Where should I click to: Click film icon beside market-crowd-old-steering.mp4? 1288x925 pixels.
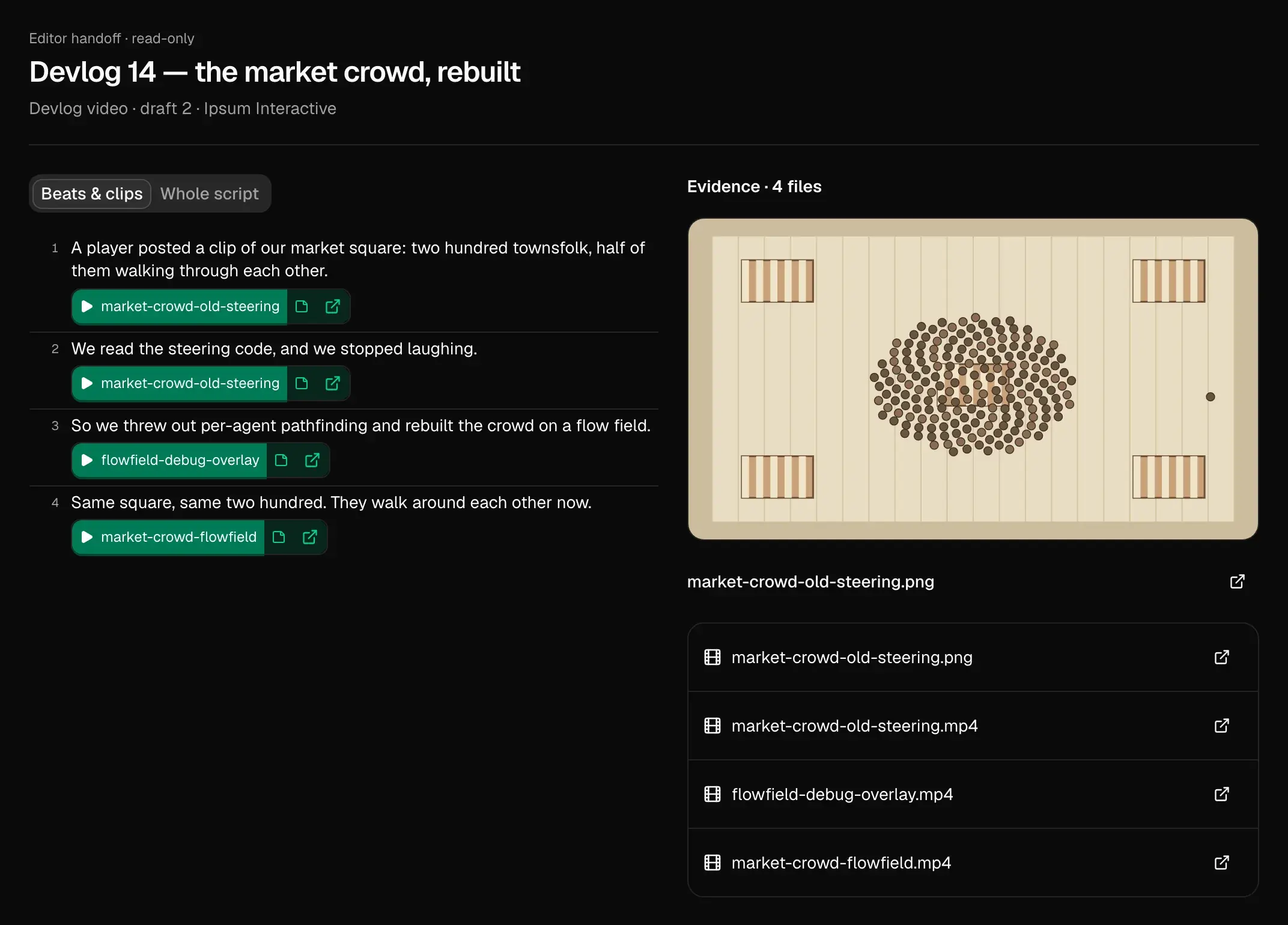pos(712,726)
